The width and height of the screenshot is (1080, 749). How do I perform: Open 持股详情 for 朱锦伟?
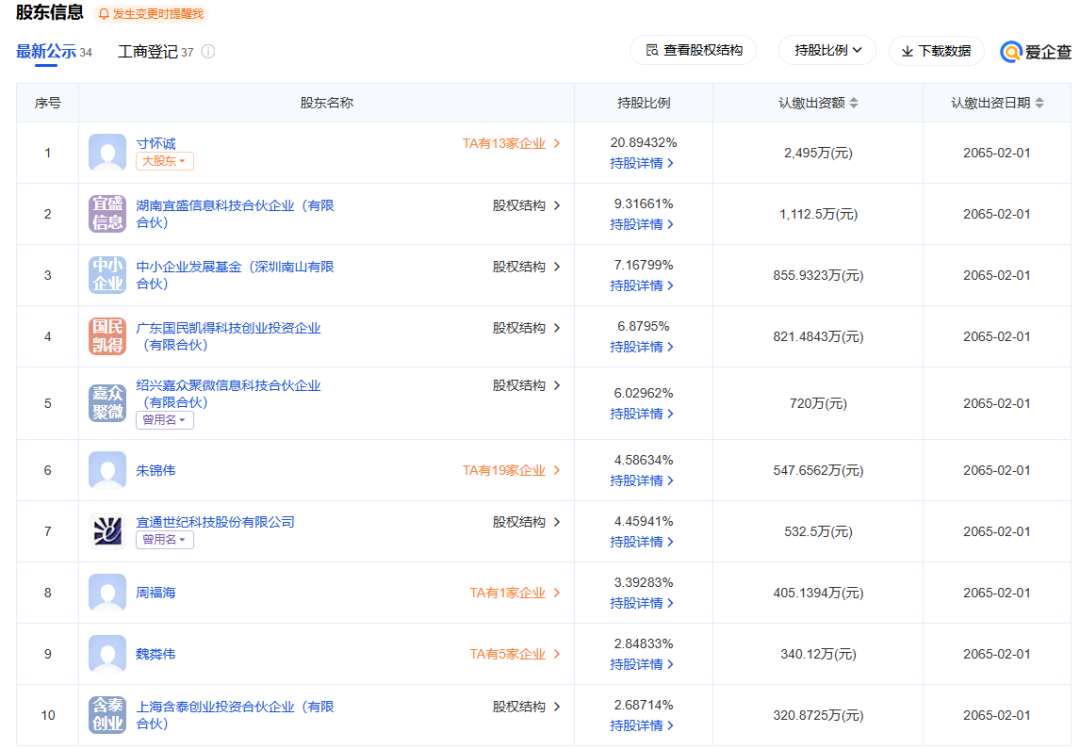[x=642, y=481]
